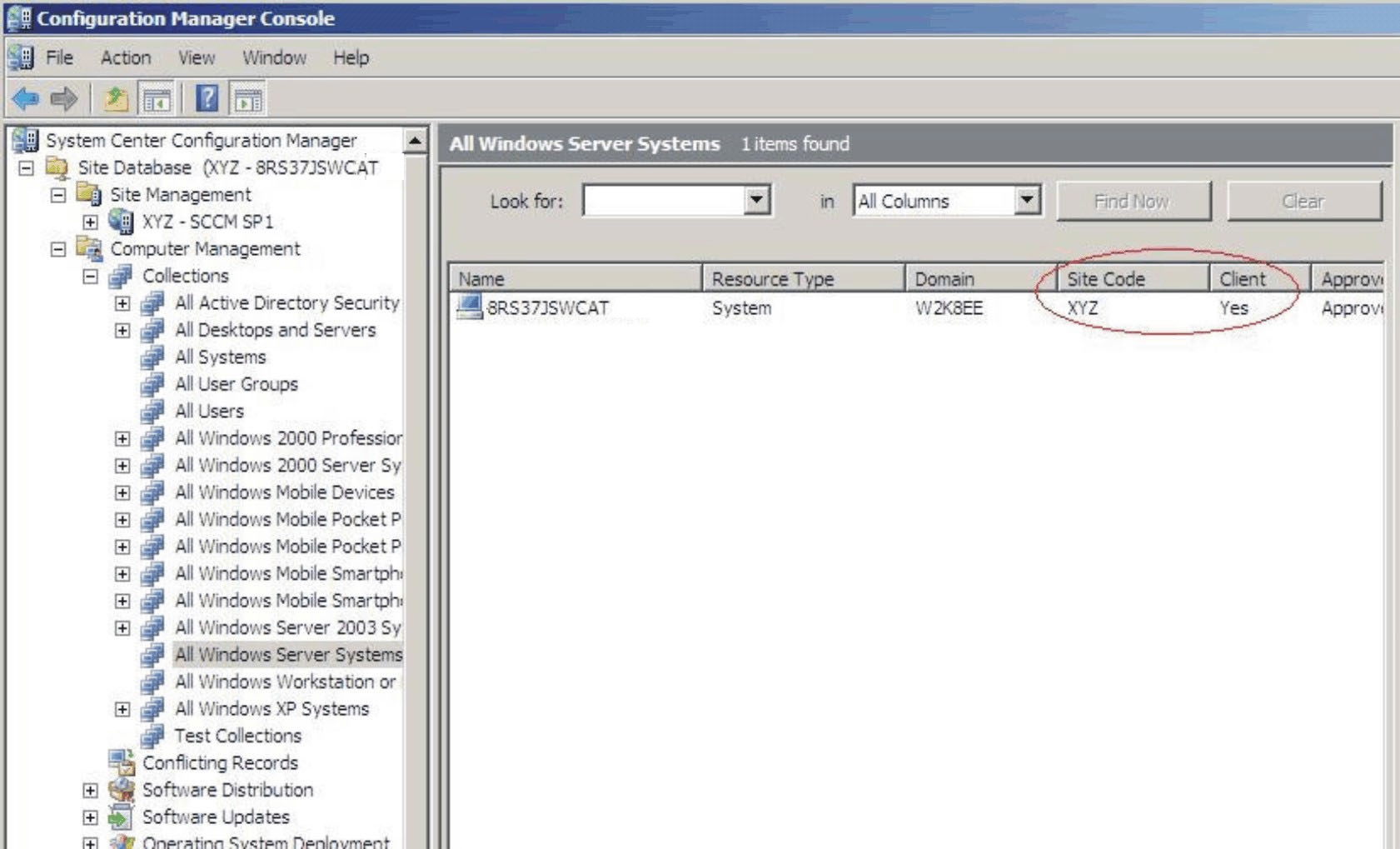Image resolution: width=1400 pixels, height=849 pixels.
Task: Click the tree pane scroll up arrow
Action: pyautogui.click(x=415, y=141)
